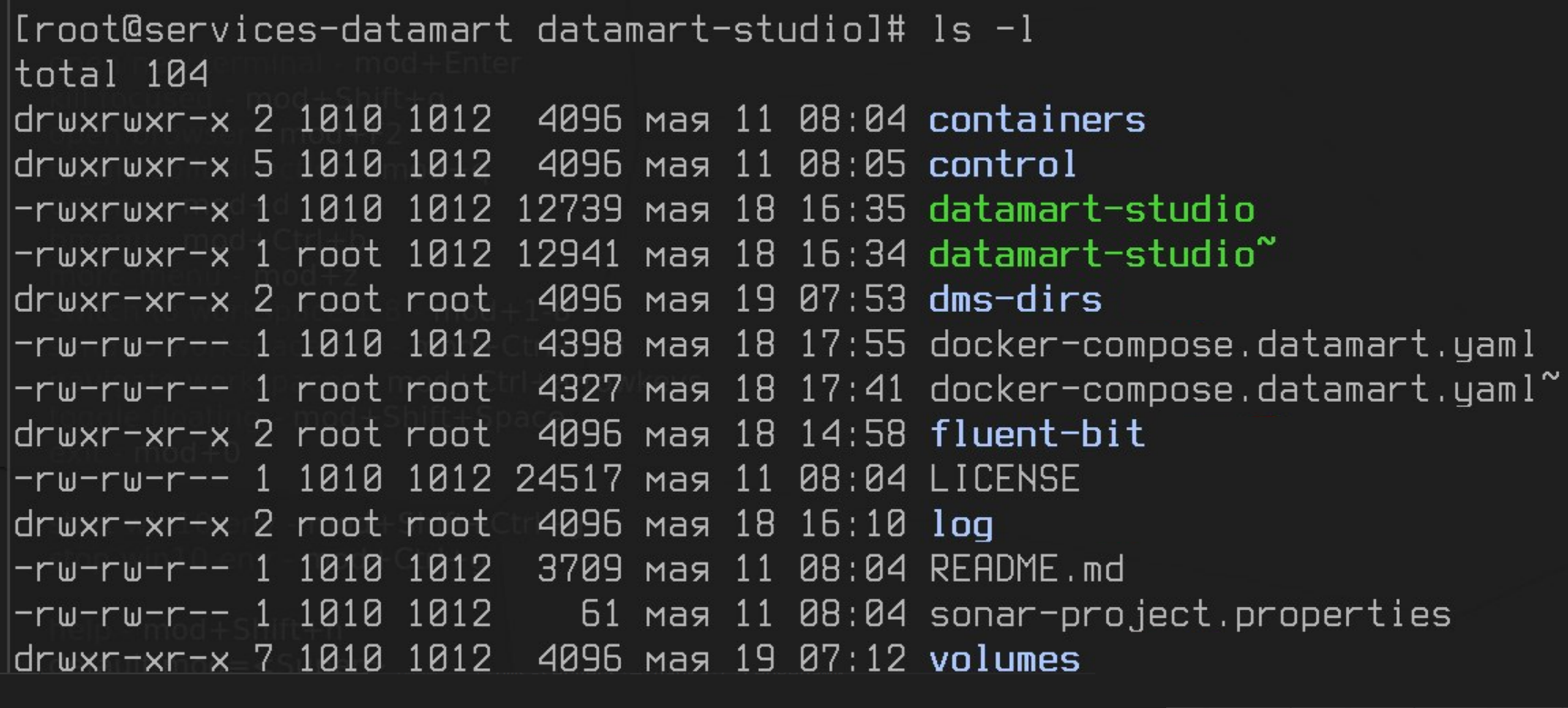Click the volumes directory name
Image resolution: width=1568 pixels, height=708 pixels.
(x=1004, y=659)
